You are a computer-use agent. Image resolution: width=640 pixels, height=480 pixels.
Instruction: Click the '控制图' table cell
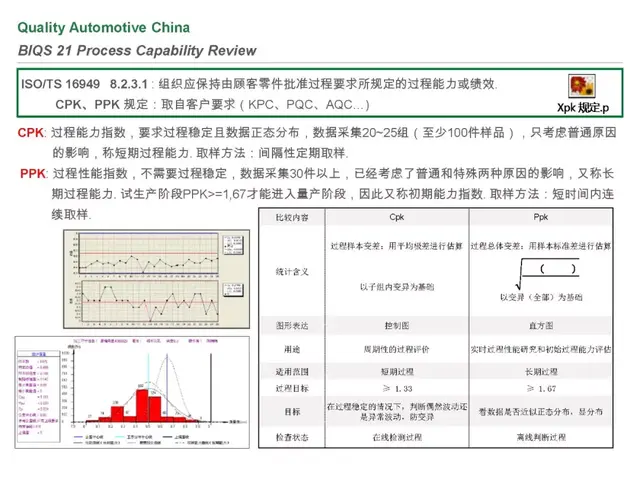(x=397, y=326)
